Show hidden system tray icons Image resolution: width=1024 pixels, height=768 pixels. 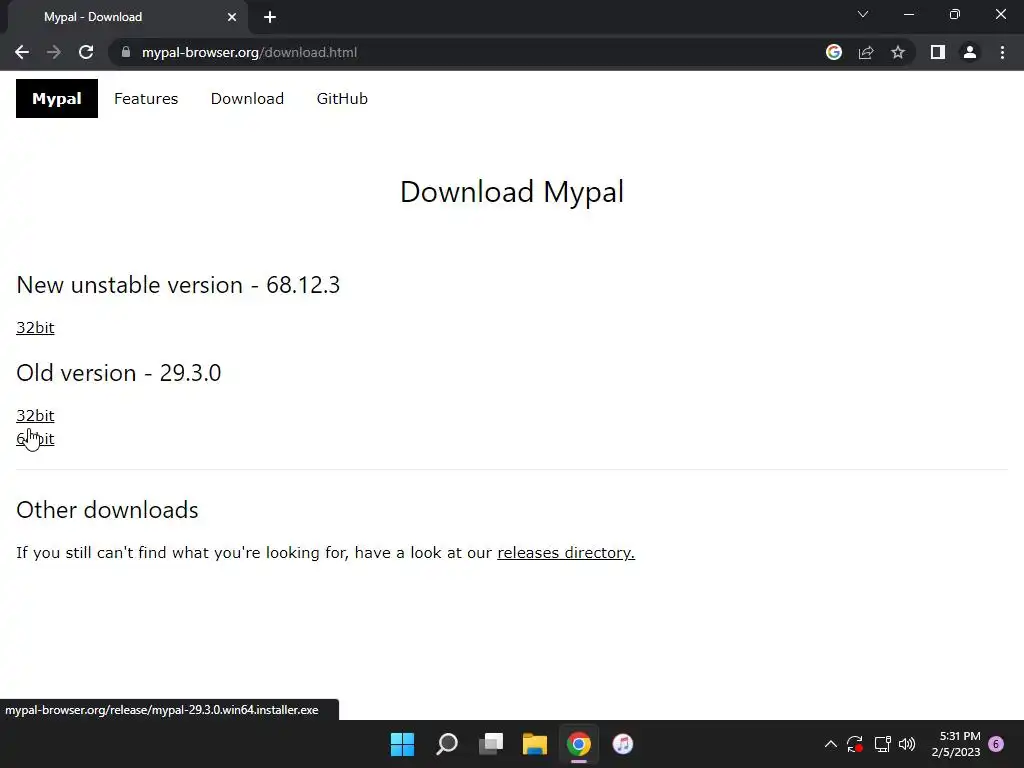(831, 744)
